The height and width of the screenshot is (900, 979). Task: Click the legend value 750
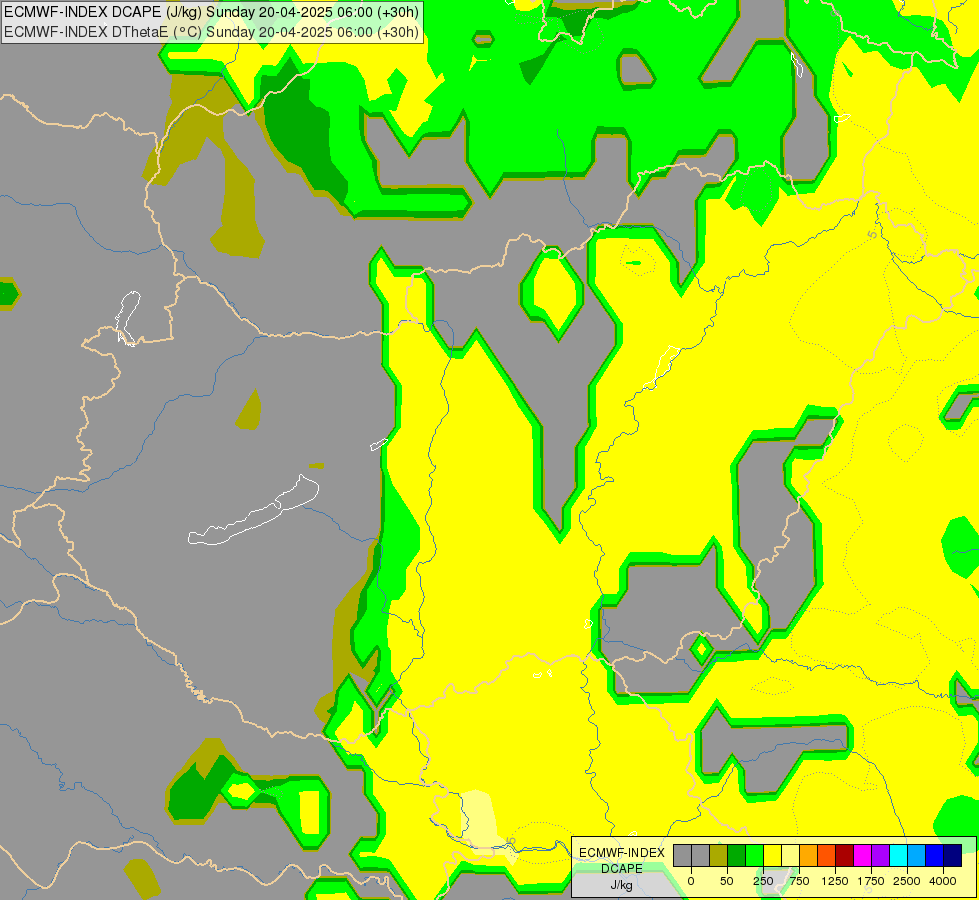point(799,881)
